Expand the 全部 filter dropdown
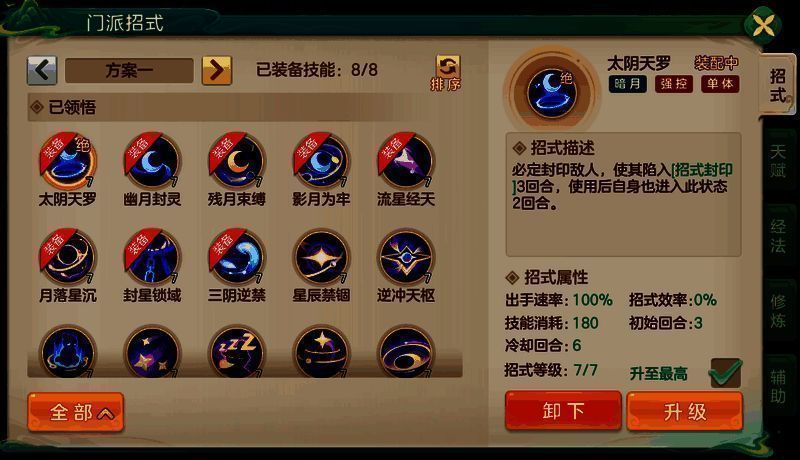 click(76, 412)
